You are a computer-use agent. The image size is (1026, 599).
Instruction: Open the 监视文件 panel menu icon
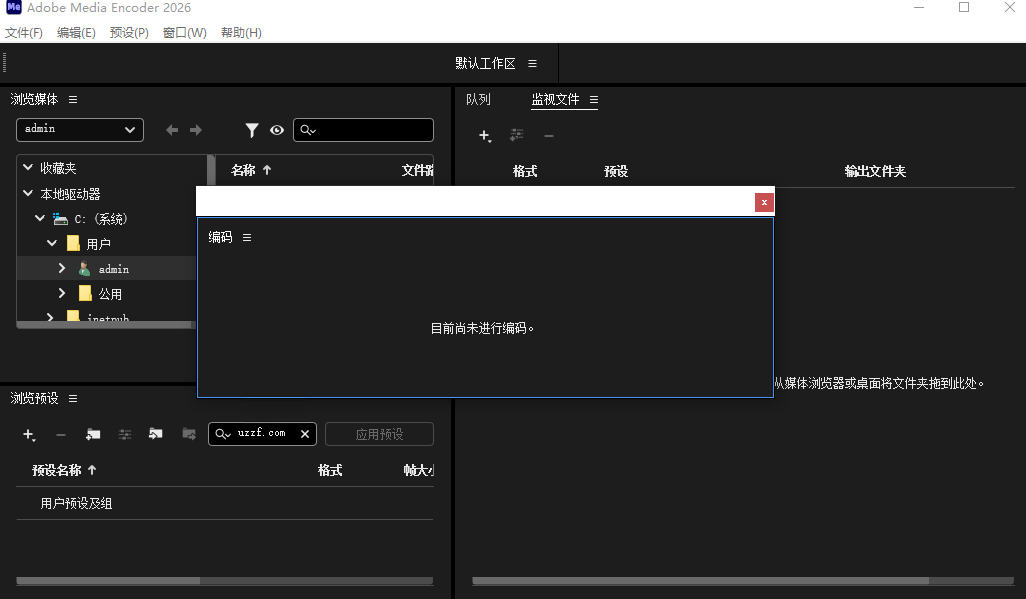pyautogui.click(x=593, y=100)
